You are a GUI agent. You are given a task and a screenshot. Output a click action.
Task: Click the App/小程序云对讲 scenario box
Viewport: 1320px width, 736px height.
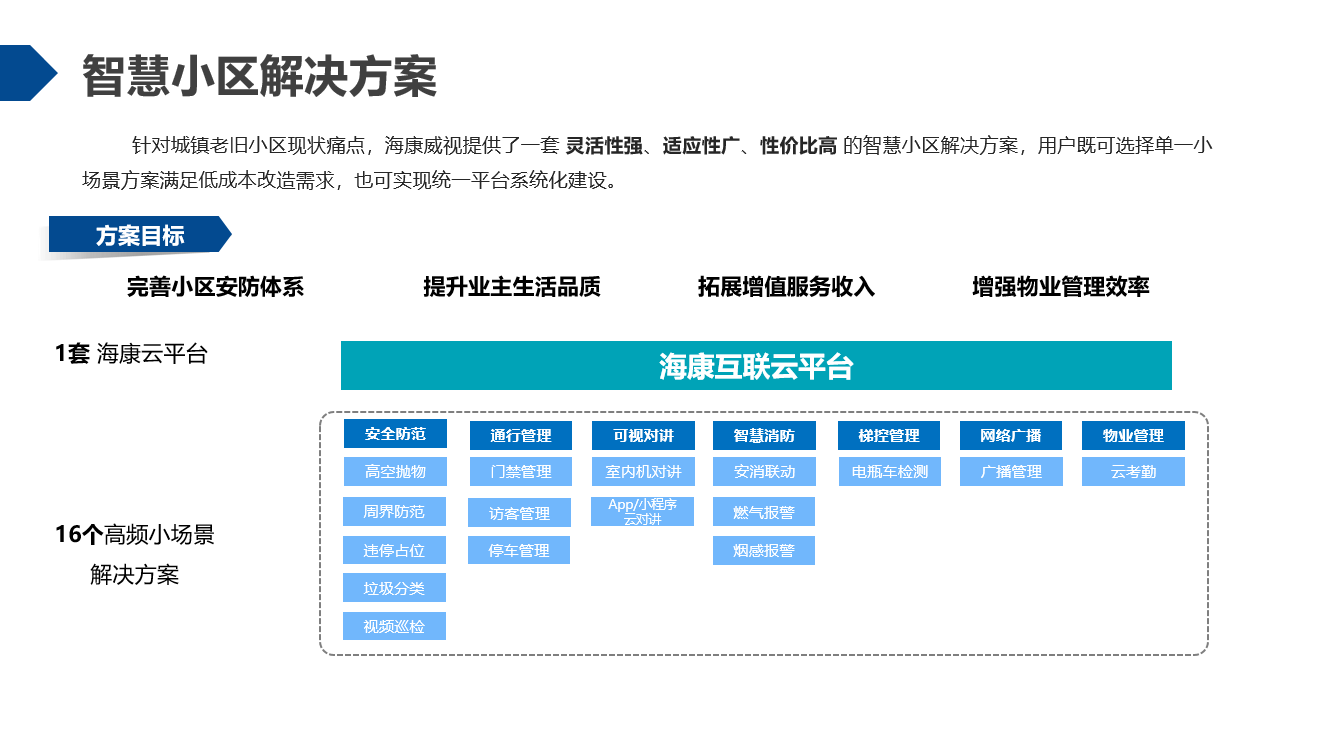pos(643,511)
